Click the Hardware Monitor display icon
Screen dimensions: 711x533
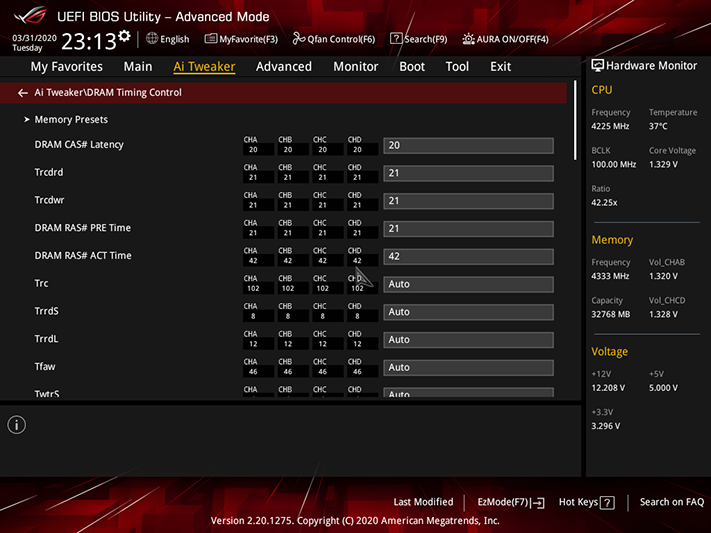(598, 65)
